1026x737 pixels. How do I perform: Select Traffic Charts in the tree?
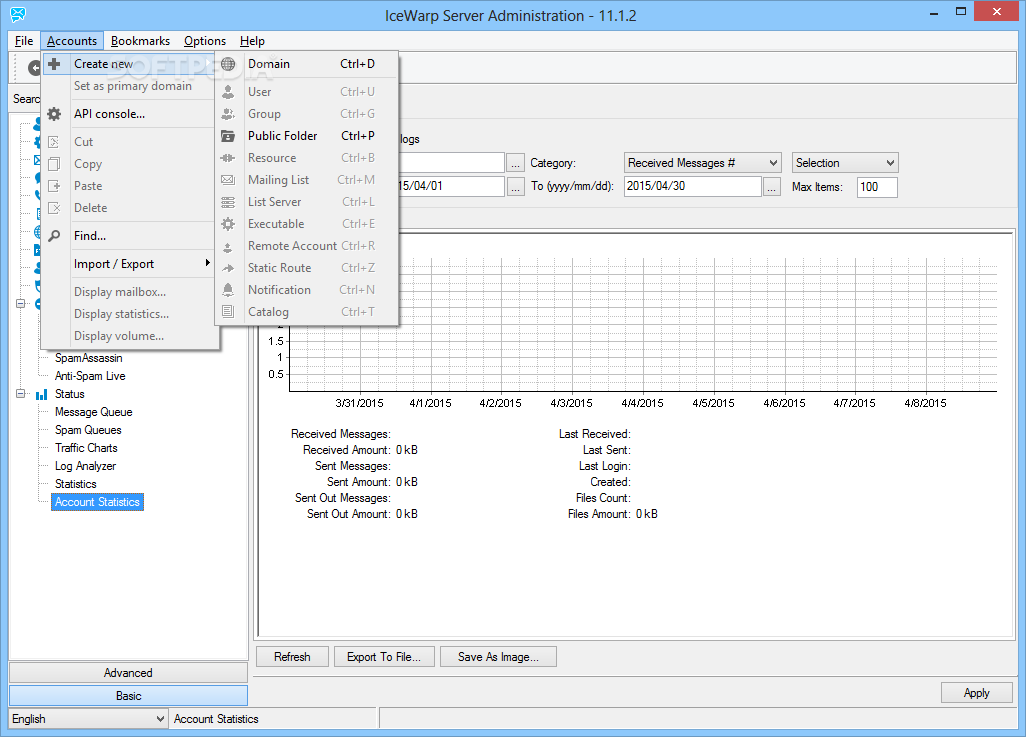pyautogui.click(x=86, y=448)
